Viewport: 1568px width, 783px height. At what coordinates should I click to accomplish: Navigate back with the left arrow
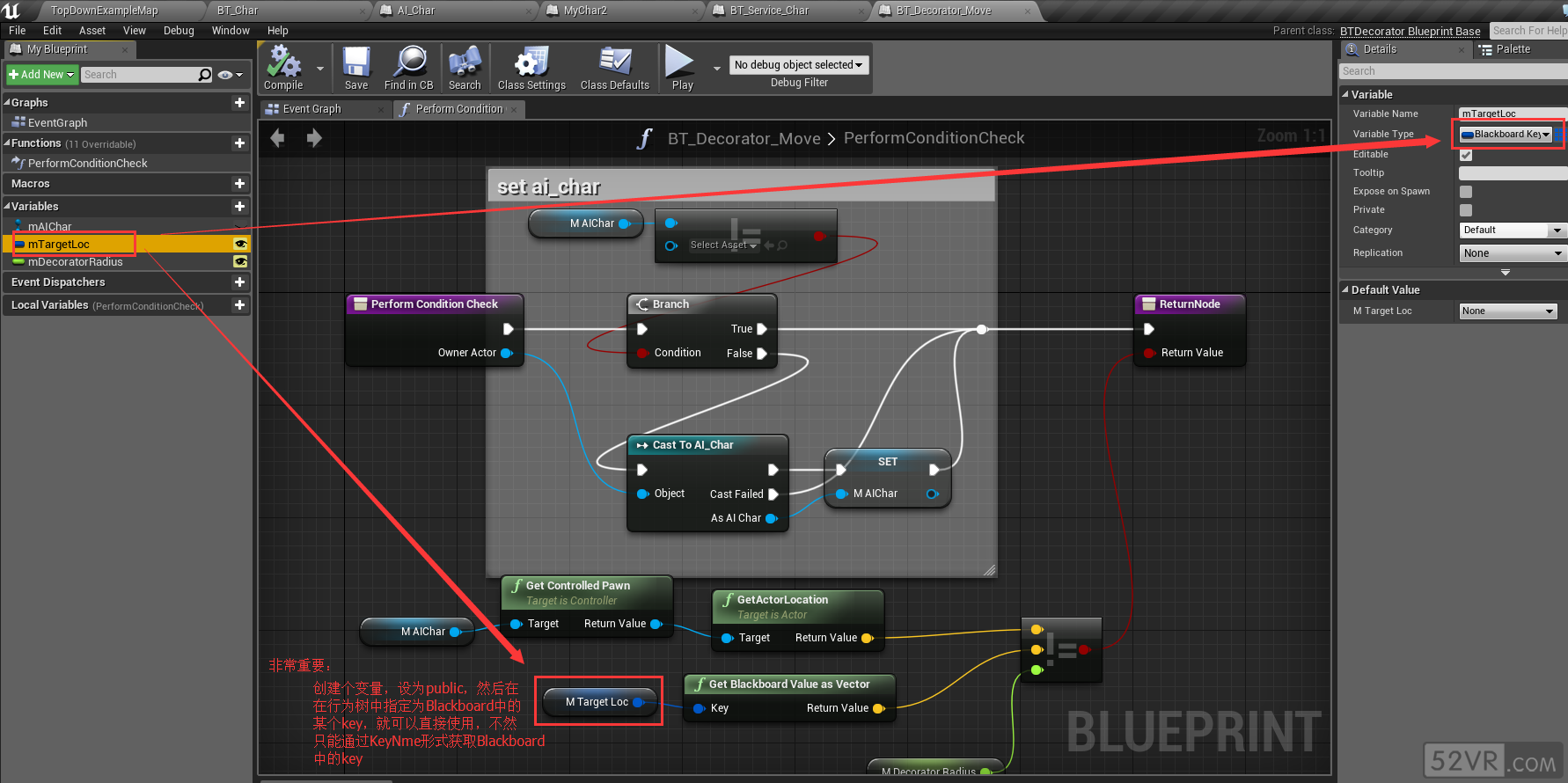point(278,138)
